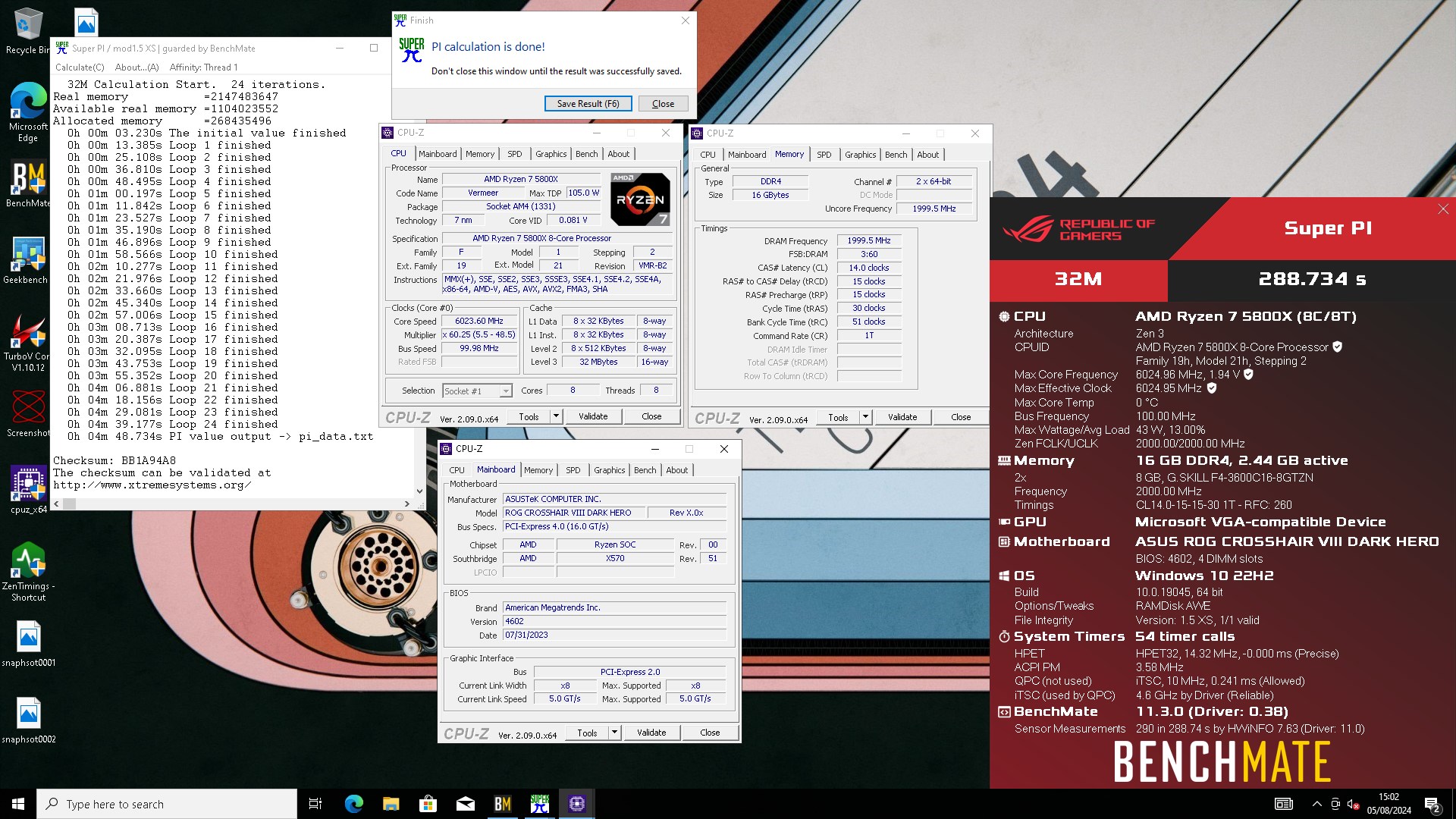
Task: Open Task View from taskbar
Action: [315, 804]
